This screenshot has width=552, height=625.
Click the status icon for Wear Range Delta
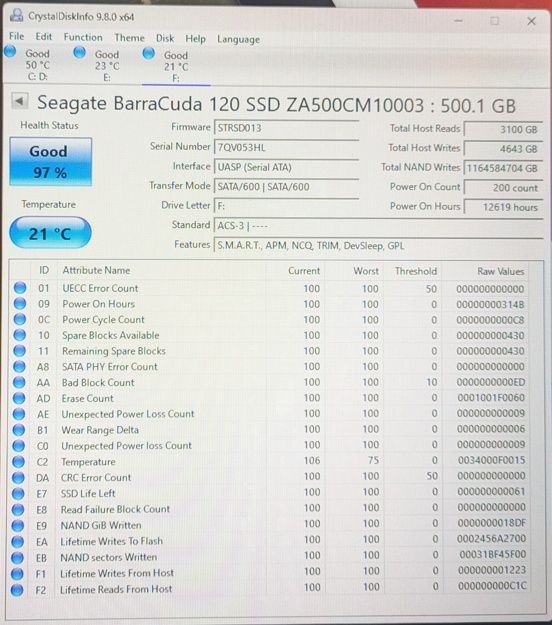click(x=18, y=430)
